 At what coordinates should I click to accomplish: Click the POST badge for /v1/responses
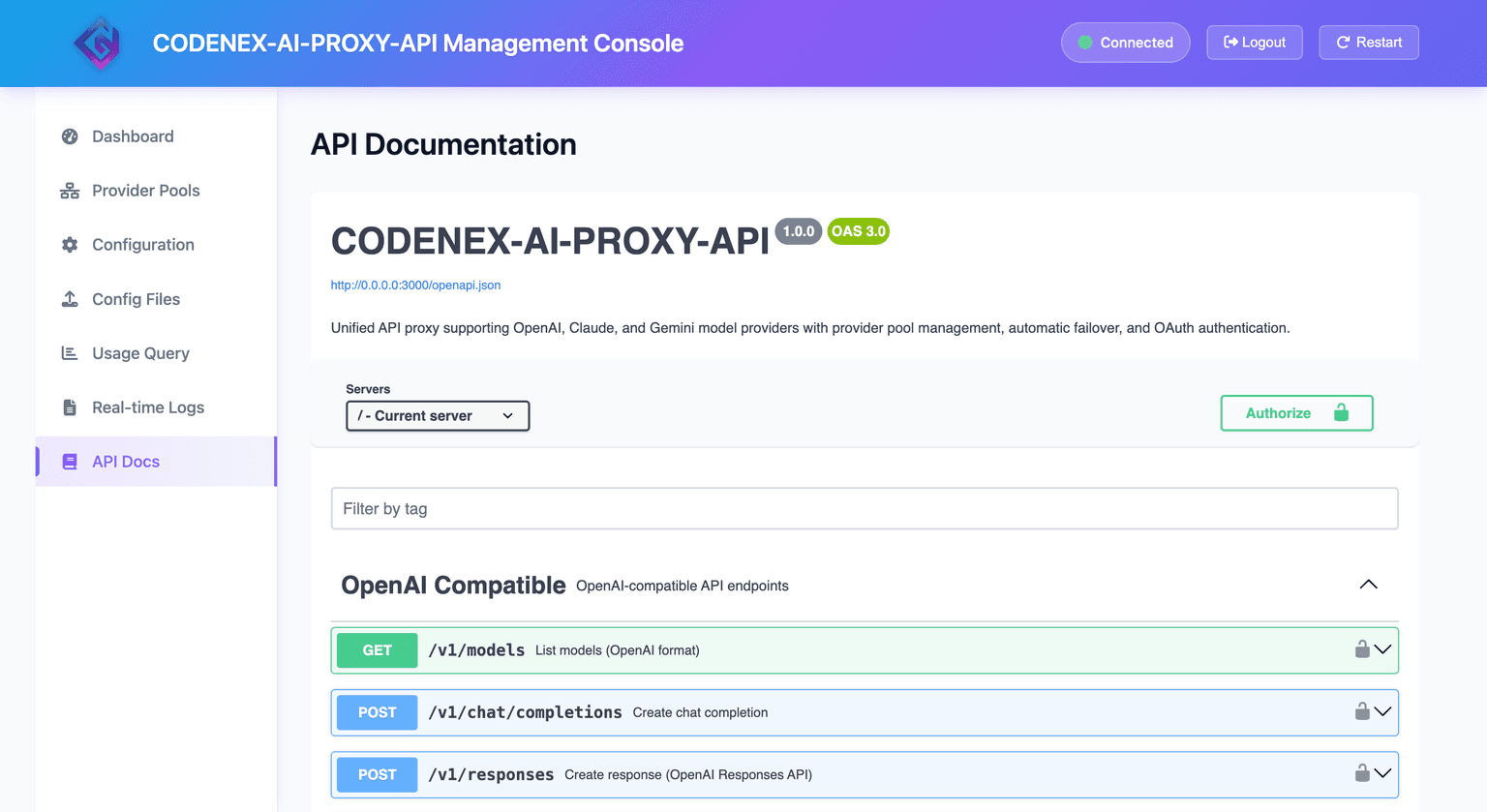378,774
